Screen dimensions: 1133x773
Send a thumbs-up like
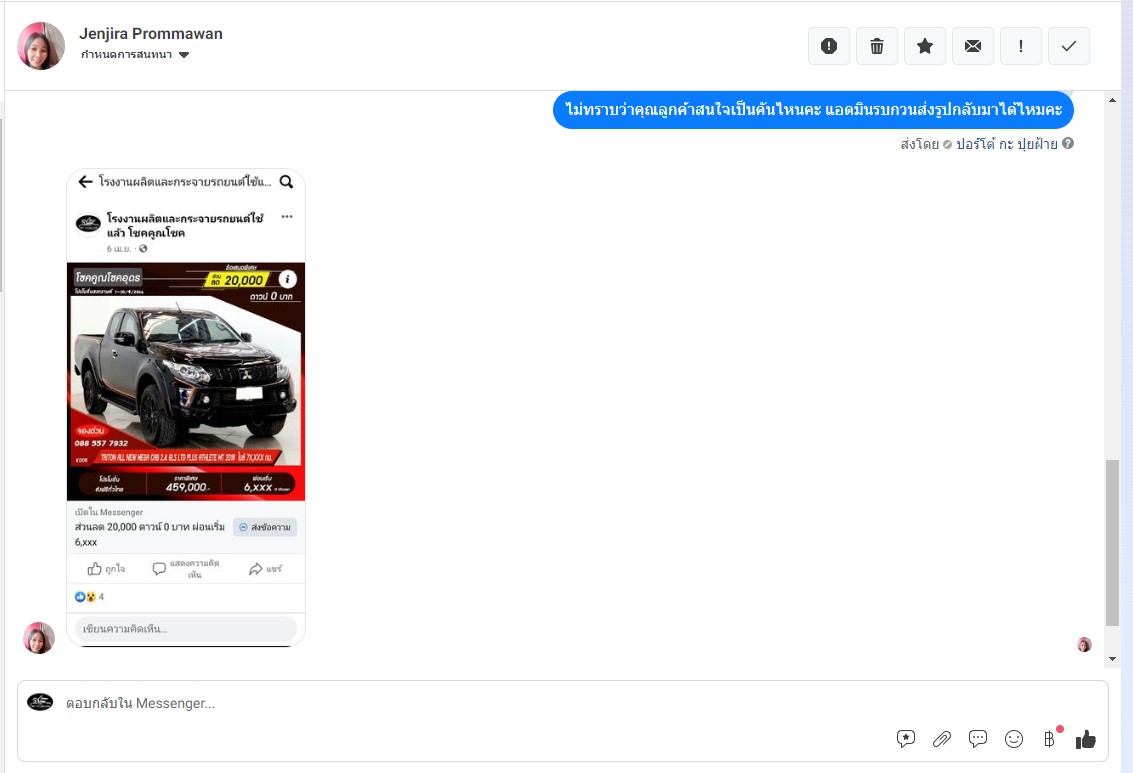(1085, 739)
